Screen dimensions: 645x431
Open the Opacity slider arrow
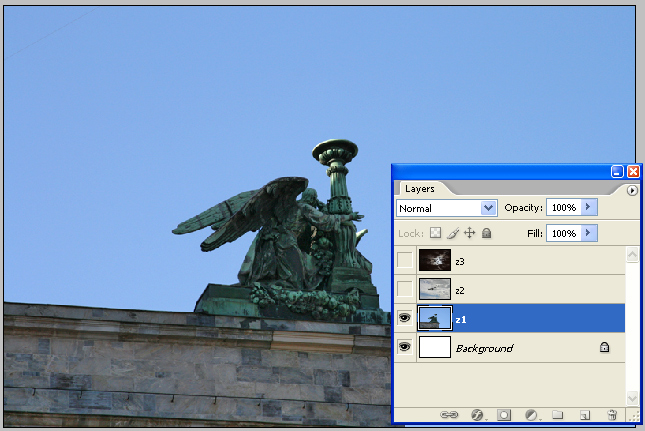[589, 207]
